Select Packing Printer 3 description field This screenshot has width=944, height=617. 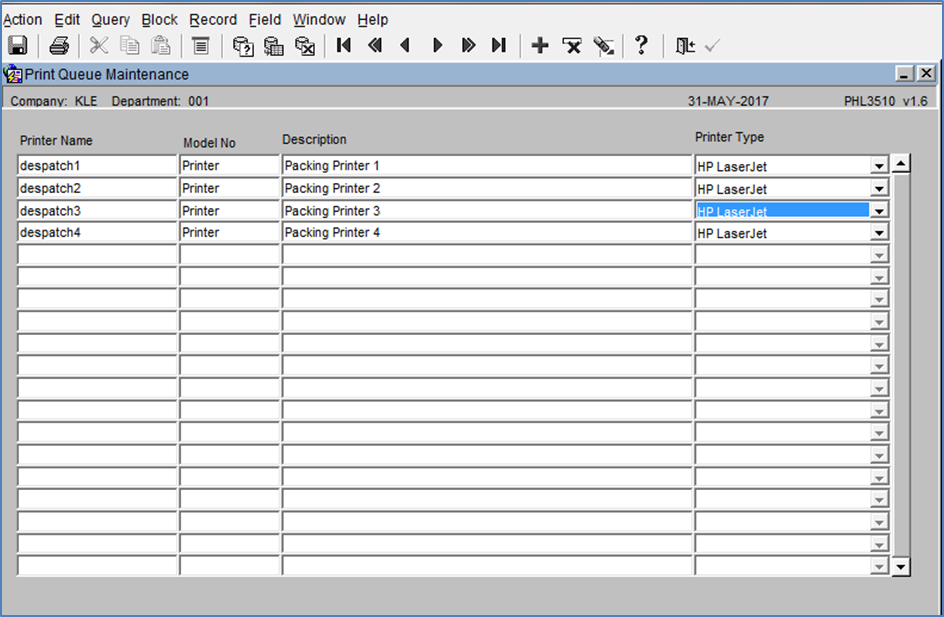[x=487, y=211]
